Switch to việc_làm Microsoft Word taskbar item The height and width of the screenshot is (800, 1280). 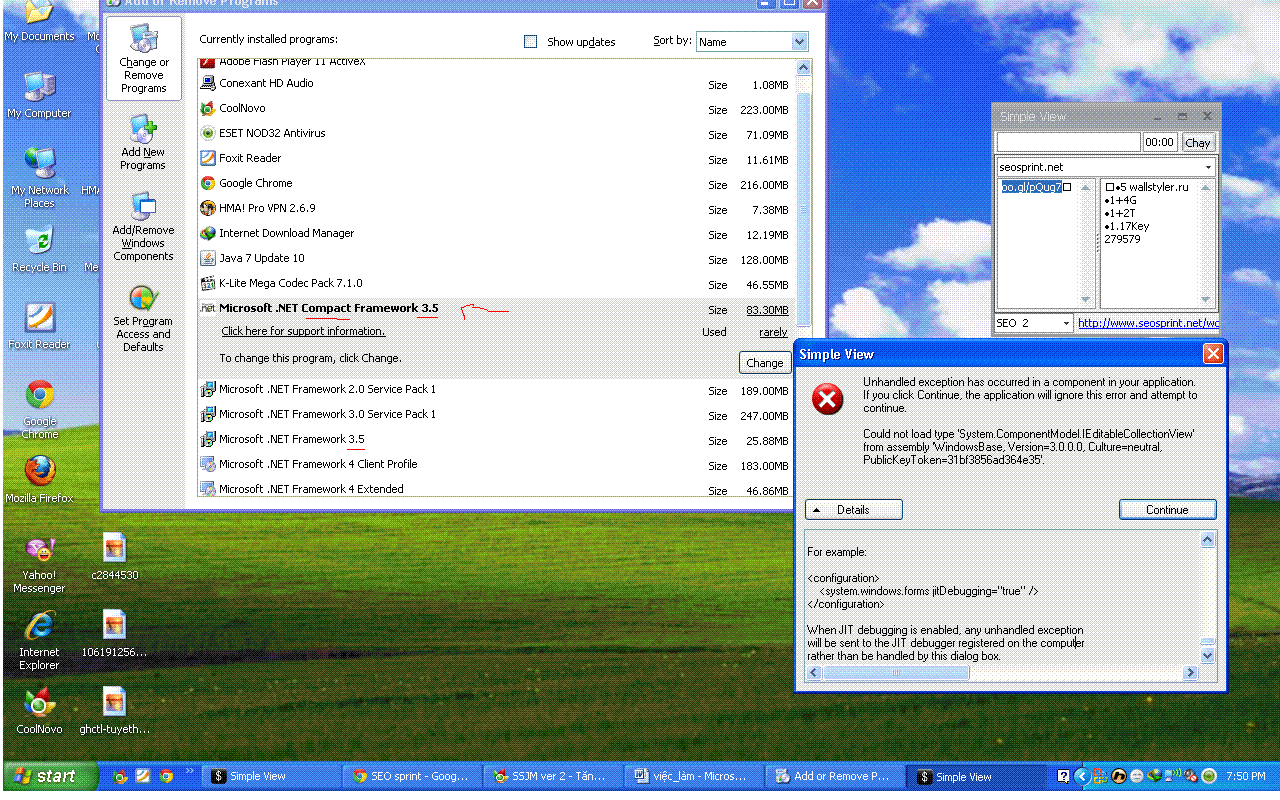[x=692, y=777]
